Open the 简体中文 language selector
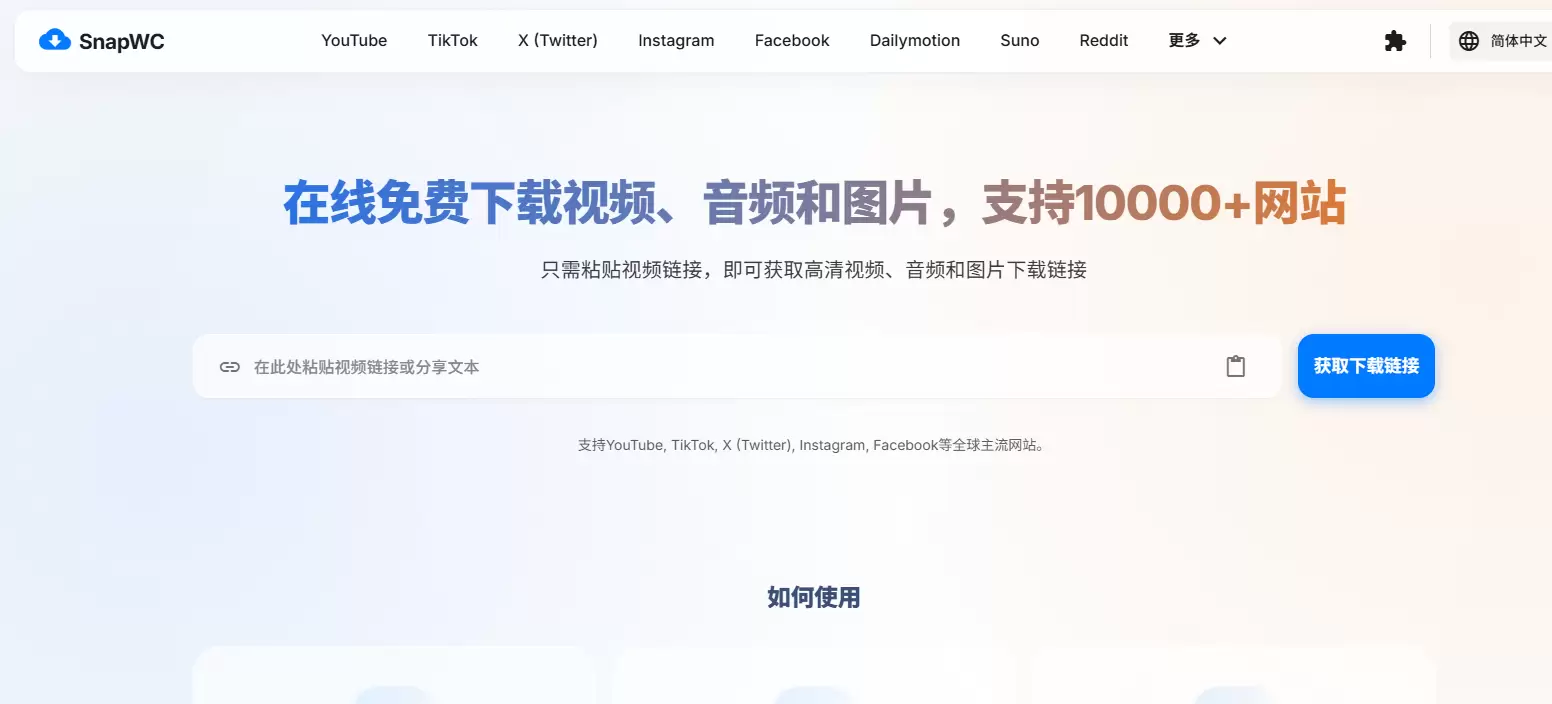Image resolution: width=1552 pixels, height=704 pixels. click(x=1502, y=41)
